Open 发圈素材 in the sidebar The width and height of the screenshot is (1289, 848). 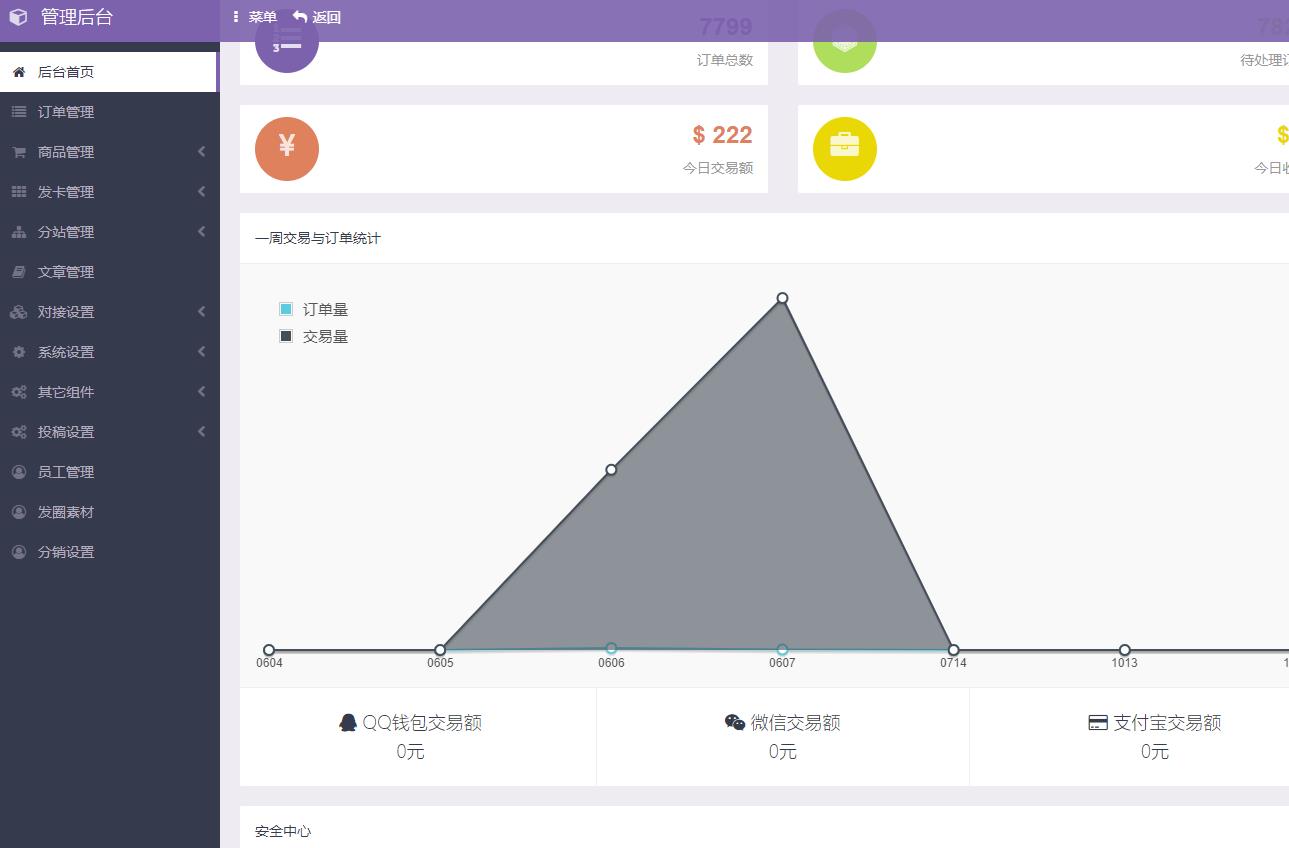[x=66, y=512]
